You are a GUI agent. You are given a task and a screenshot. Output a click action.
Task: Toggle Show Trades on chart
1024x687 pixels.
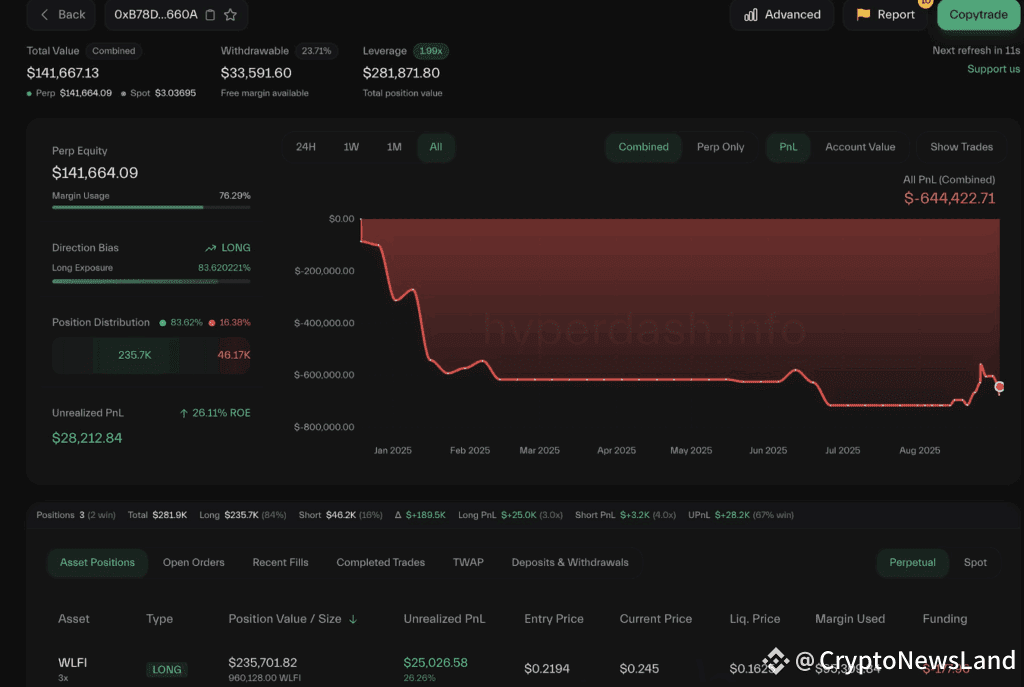[x=961, y=147]
